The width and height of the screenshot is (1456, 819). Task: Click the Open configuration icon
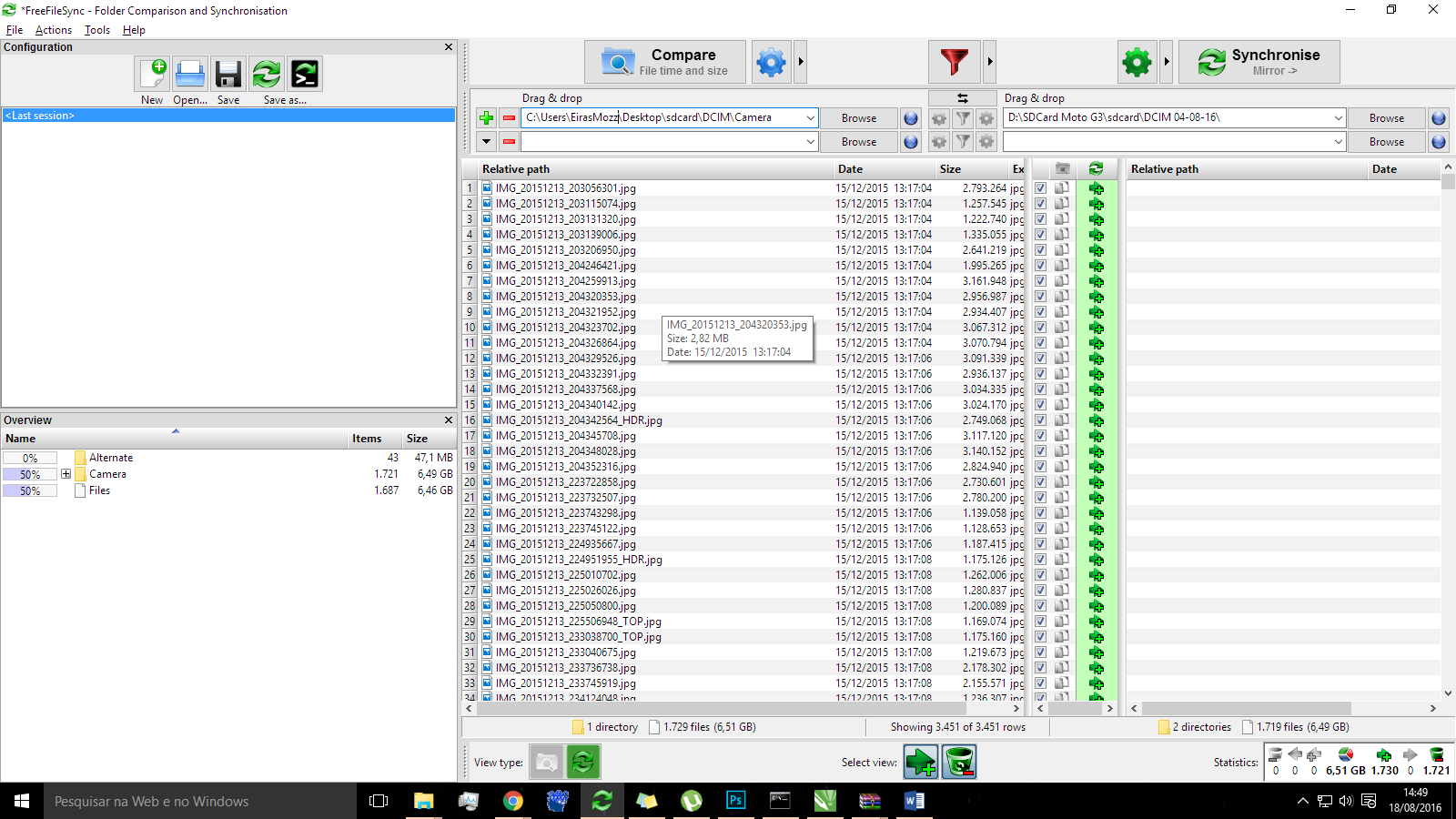click(x=190, y=75)
